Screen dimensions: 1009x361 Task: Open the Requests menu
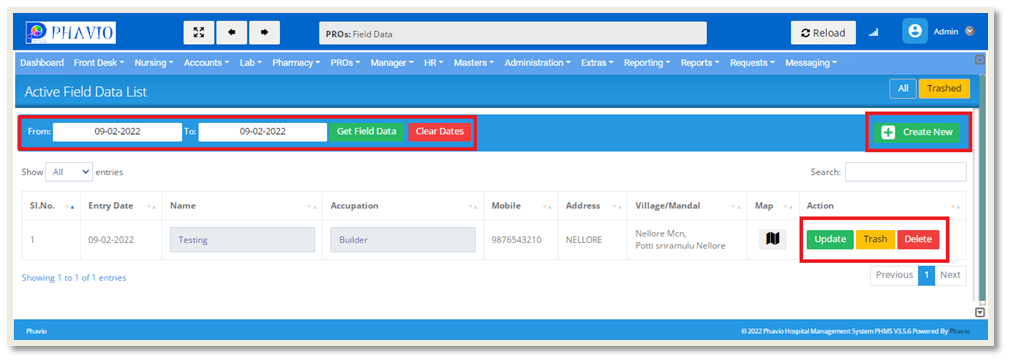point(752,62)
